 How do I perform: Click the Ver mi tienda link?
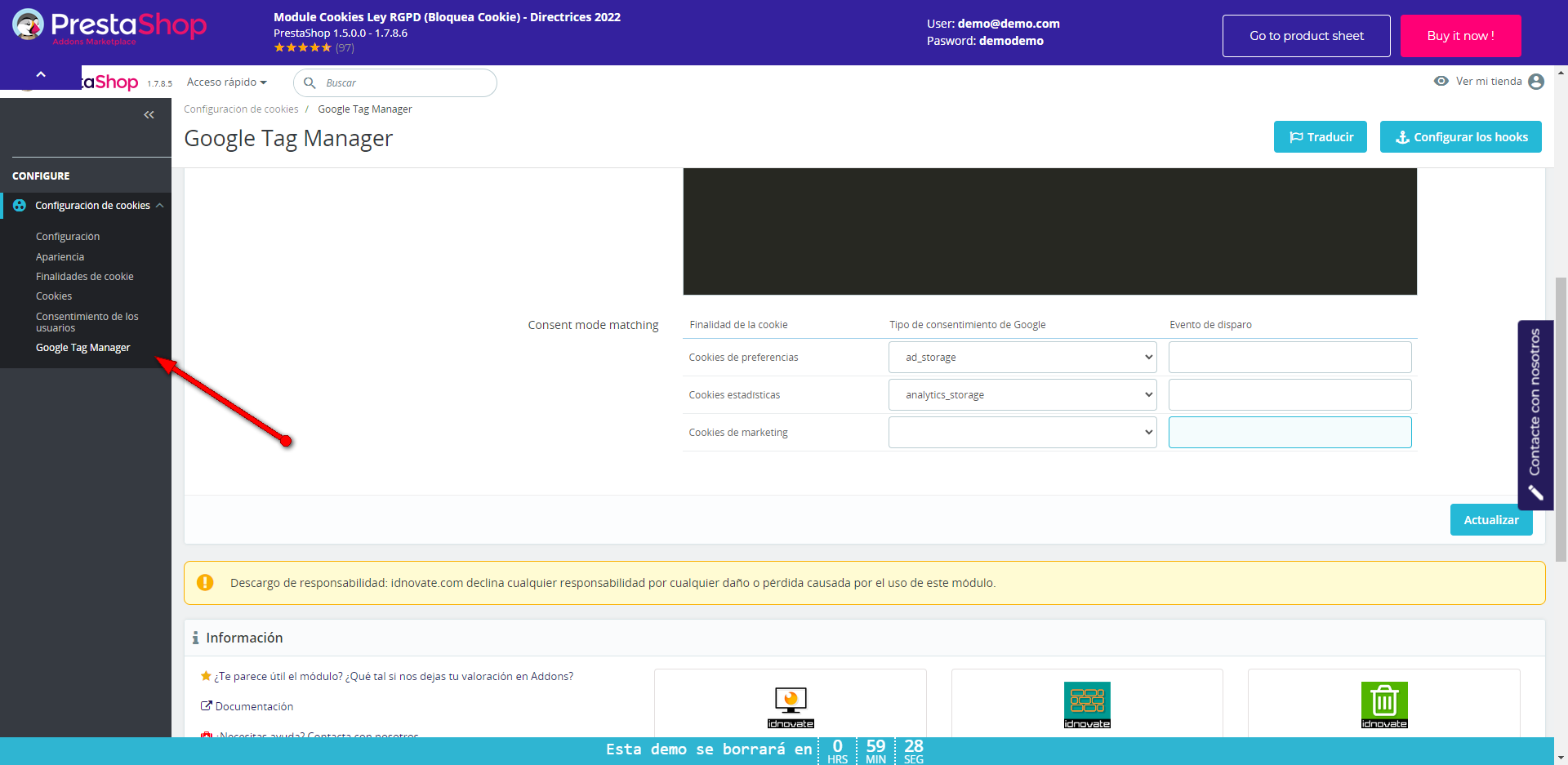pyautogui.click(x=1489, y=81)
